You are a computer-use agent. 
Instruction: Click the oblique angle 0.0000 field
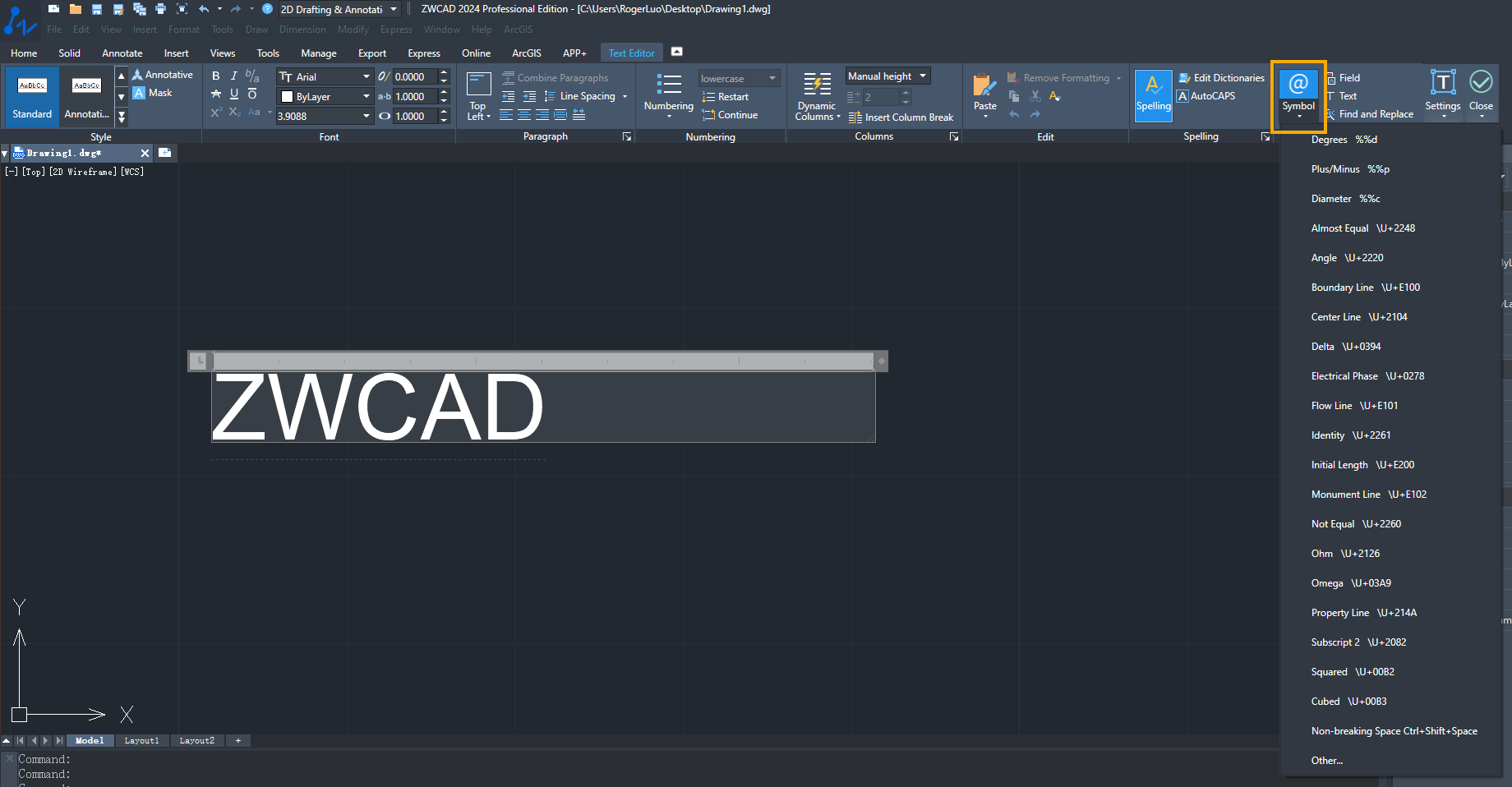[x=416, y=76]
